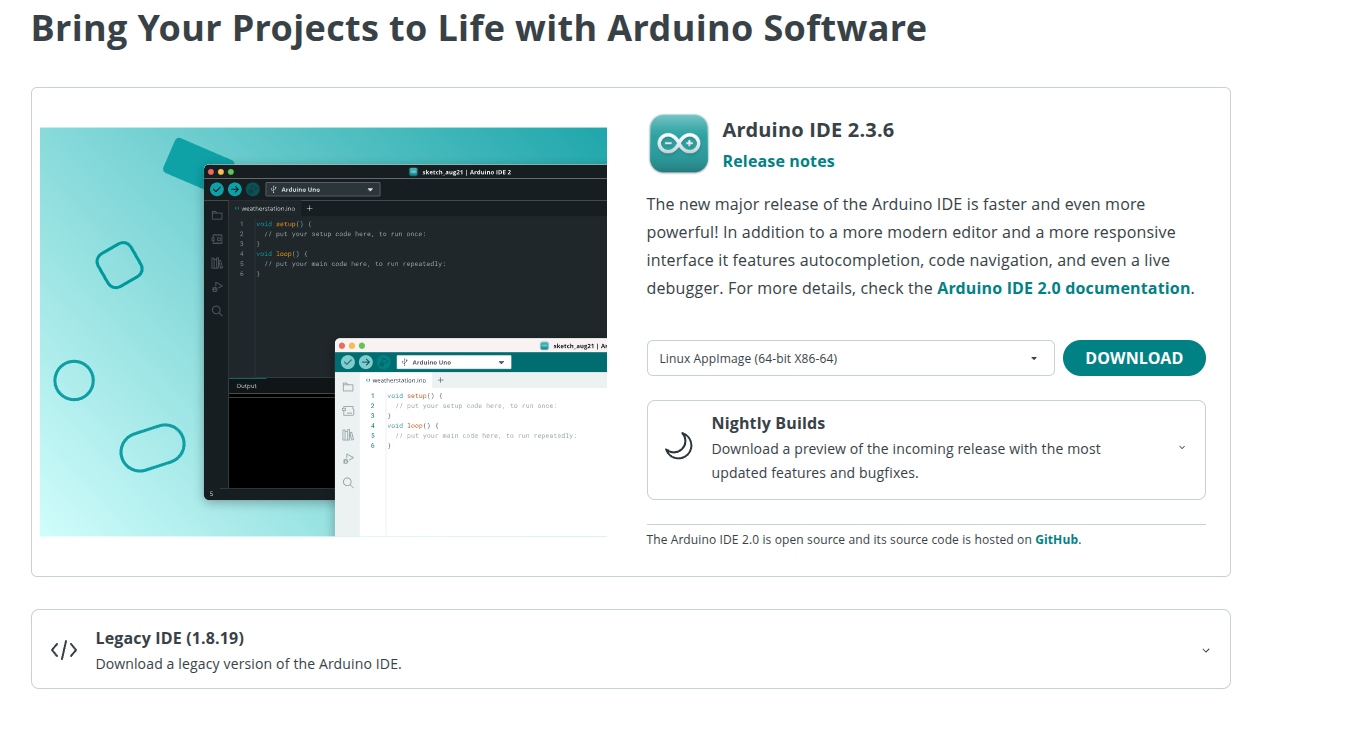This screenshot has height=743, width=1364.
Task: Open the Release notes link
Action: pyautogui.click(x=778, y=161)
